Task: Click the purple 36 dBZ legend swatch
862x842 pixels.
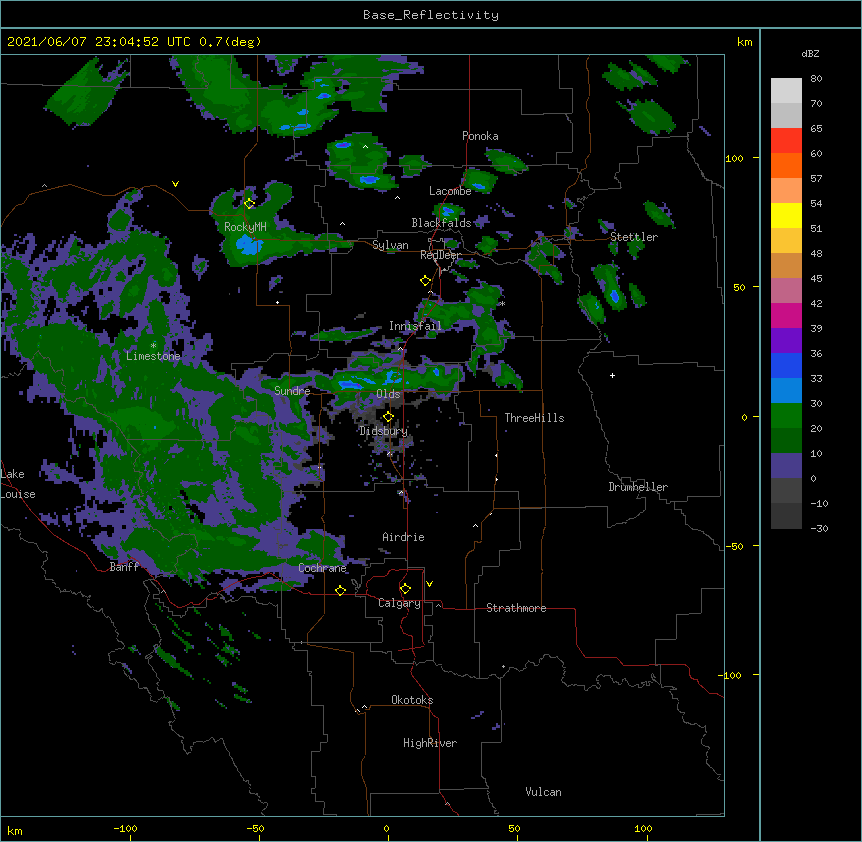Action: pyautogui.click(x=786, y=341)
